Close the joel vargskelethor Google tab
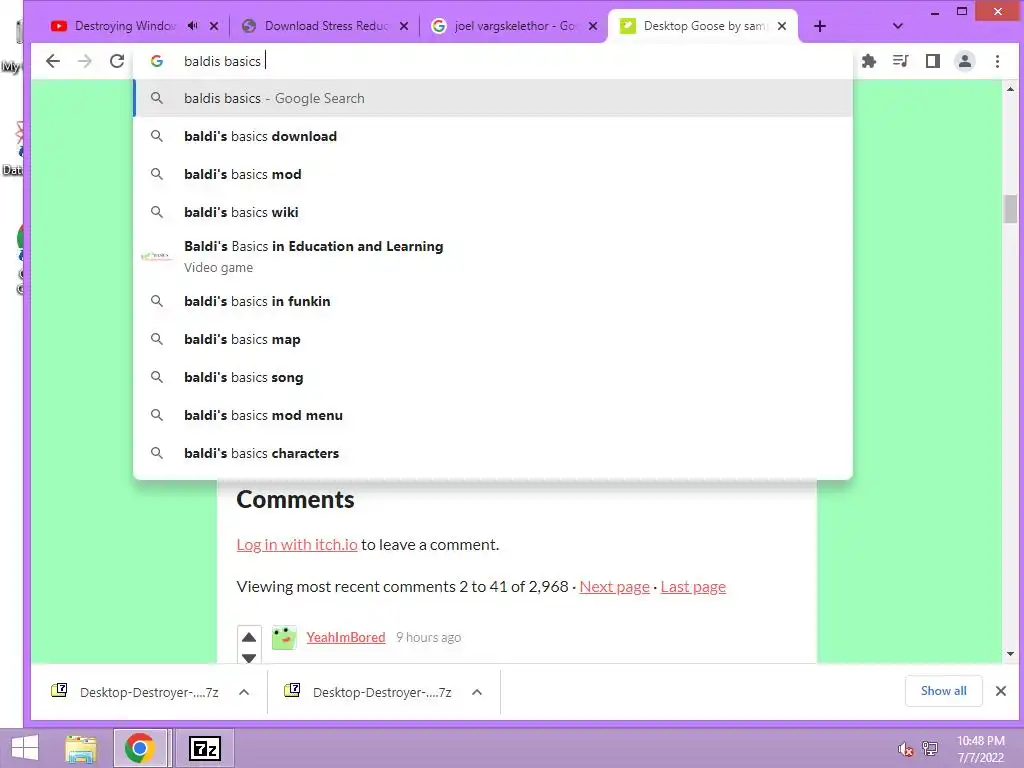Image resolution: width=1024 pixels, height=768 pixels. tap(593, 26)
